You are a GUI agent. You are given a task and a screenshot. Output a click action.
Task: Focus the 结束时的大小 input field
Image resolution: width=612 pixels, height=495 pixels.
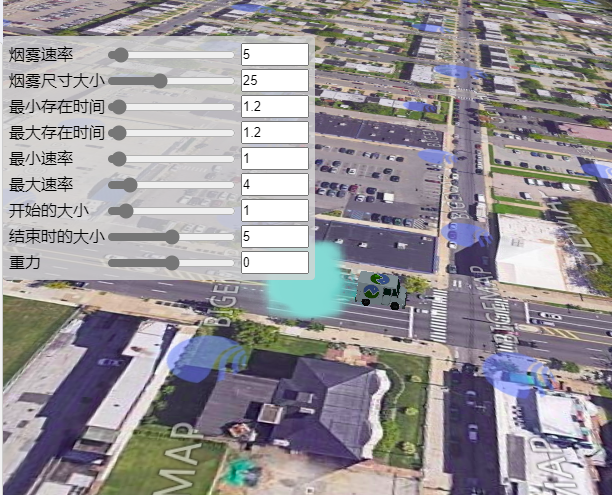pyautogui.click(x=274, y=236)
